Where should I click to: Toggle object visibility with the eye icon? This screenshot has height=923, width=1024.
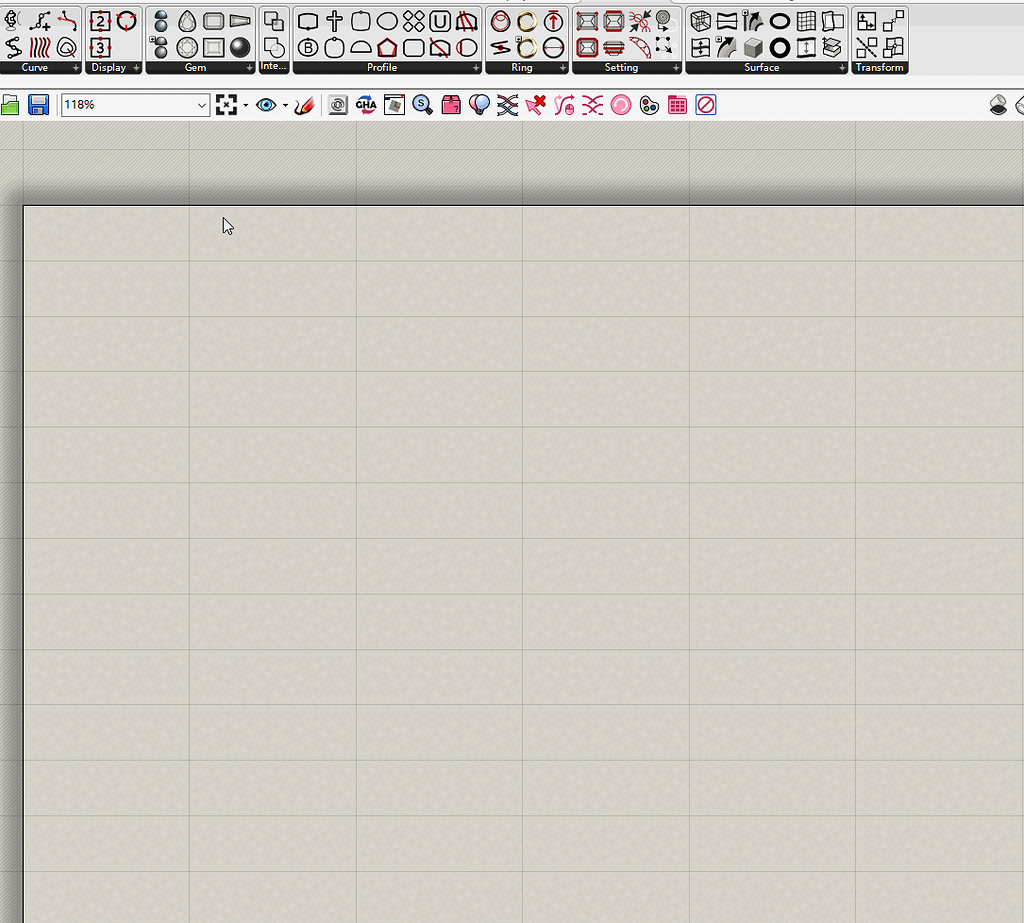266,104
